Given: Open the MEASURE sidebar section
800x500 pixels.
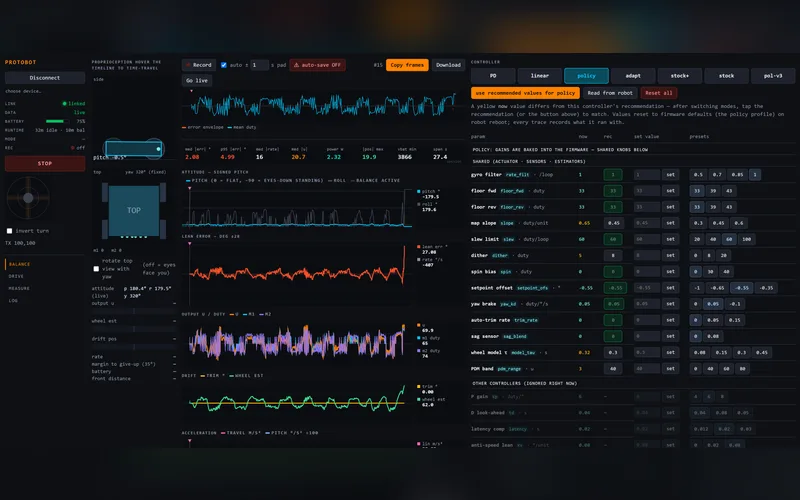Looking at the screenshot, I should 19,288.
